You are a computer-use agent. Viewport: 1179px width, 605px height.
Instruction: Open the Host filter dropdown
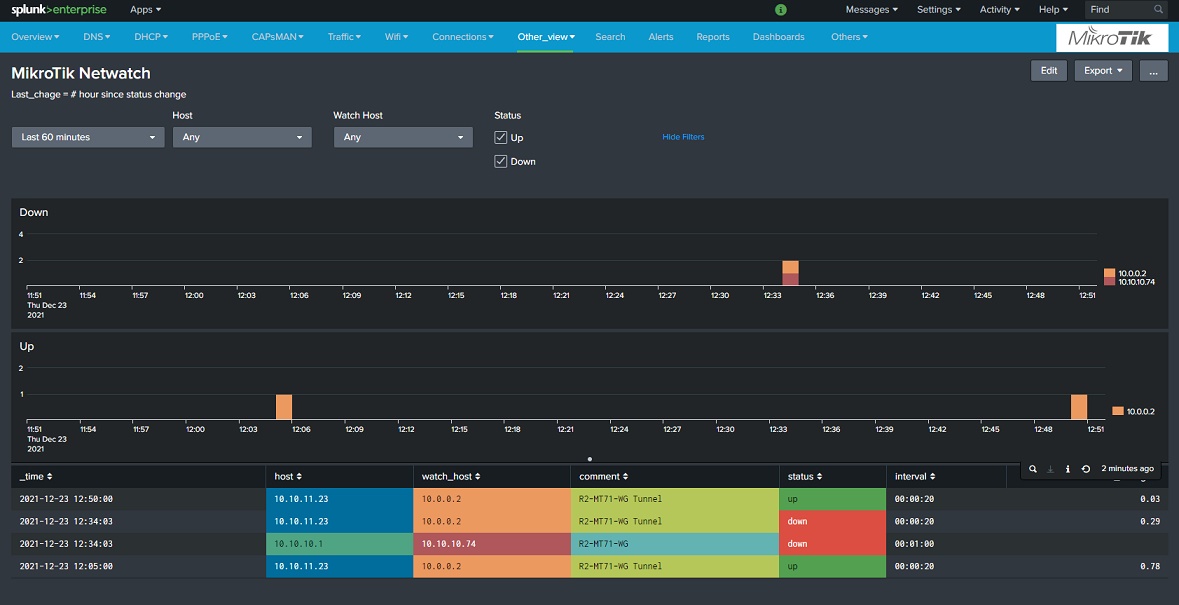pyautogui.click(x=242, y=138)
